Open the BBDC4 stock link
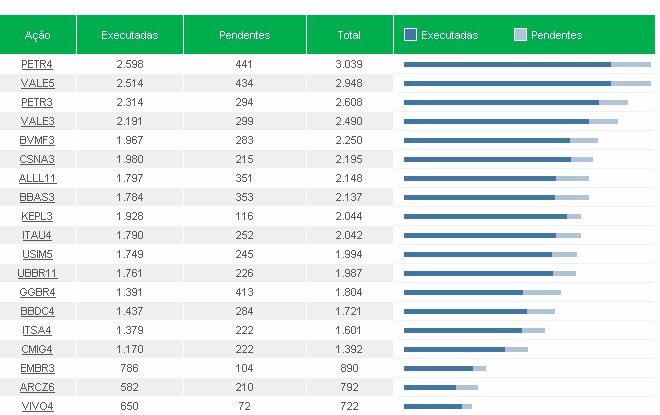The width and height of the screenshot is (660, 415). click(x=37, y=311)
